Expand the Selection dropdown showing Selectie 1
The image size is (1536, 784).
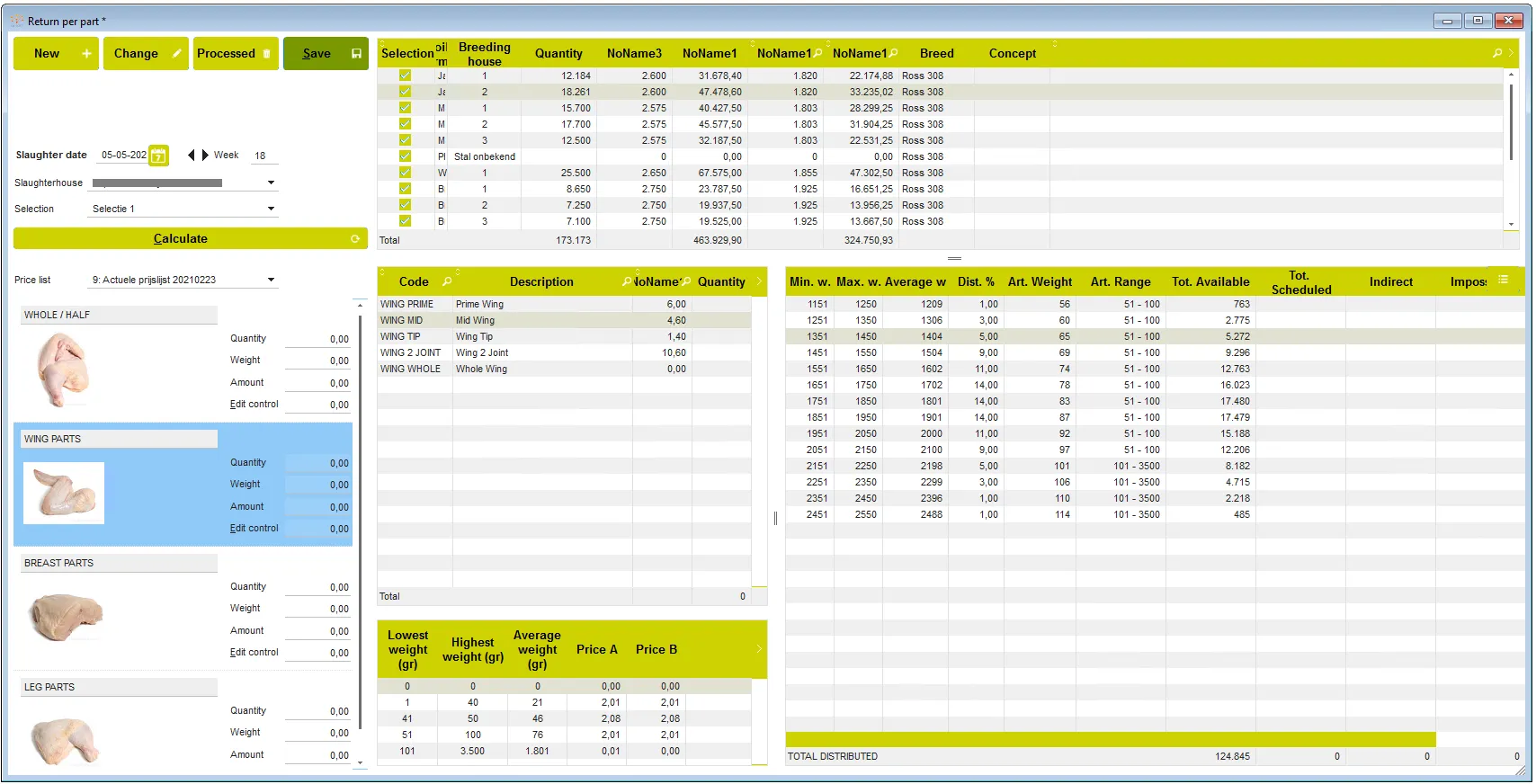click(x=271, y=209)
